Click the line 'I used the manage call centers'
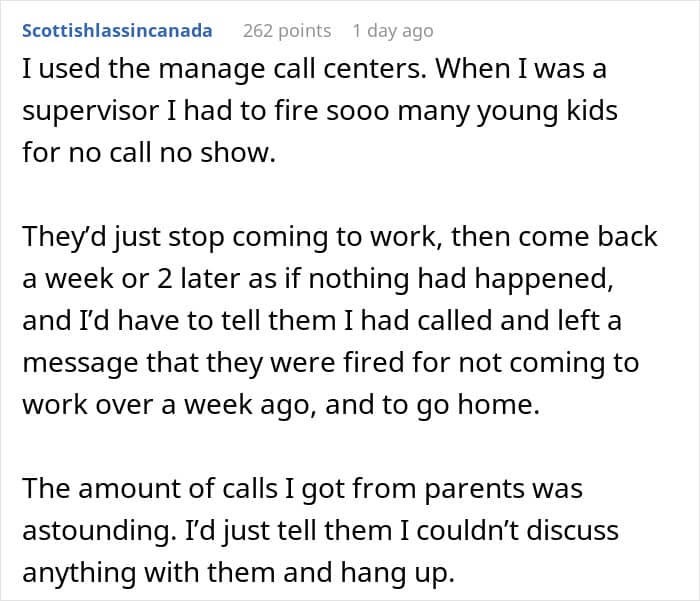 click(x=314, y=69)
